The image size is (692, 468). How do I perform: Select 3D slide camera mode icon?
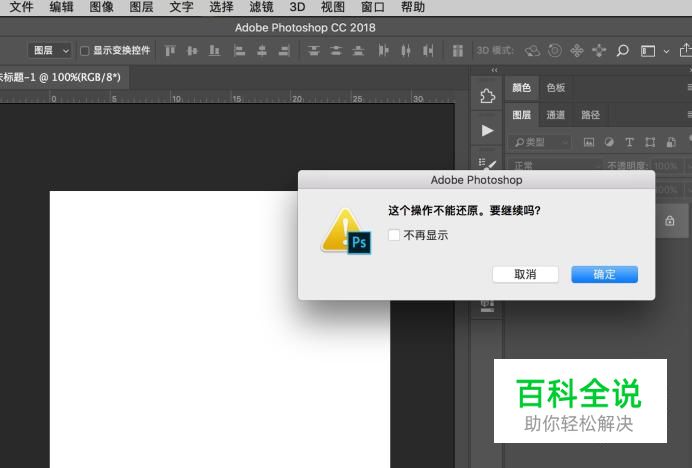coord(599,51)
